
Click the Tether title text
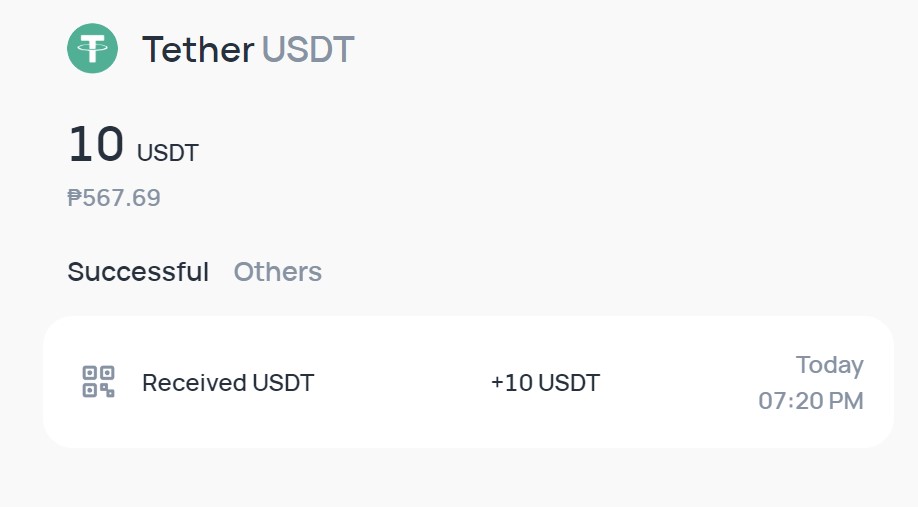(198, 49)
